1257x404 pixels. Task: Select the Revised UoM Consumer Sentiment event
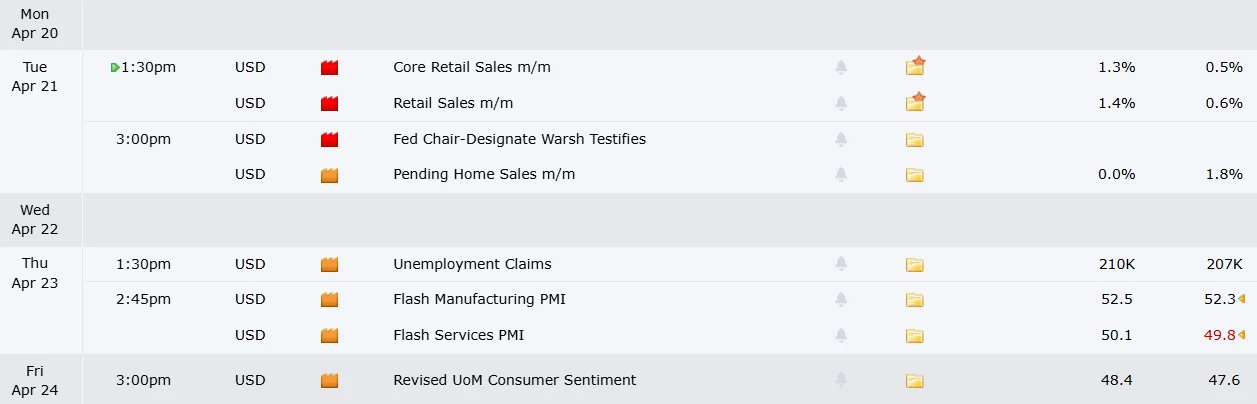[514, 380]
